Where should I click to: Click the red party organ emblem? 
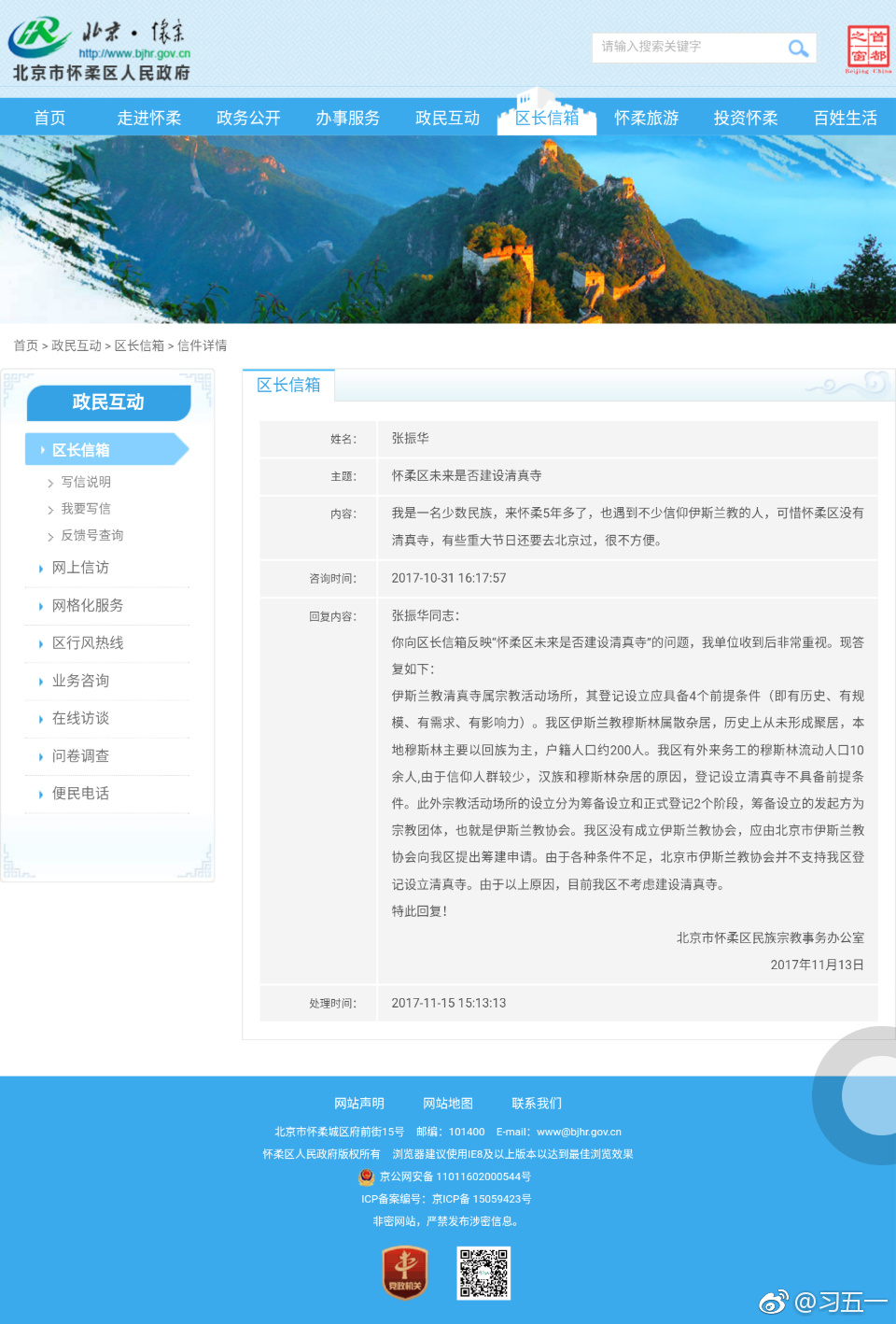click(x=404, y=1273)
